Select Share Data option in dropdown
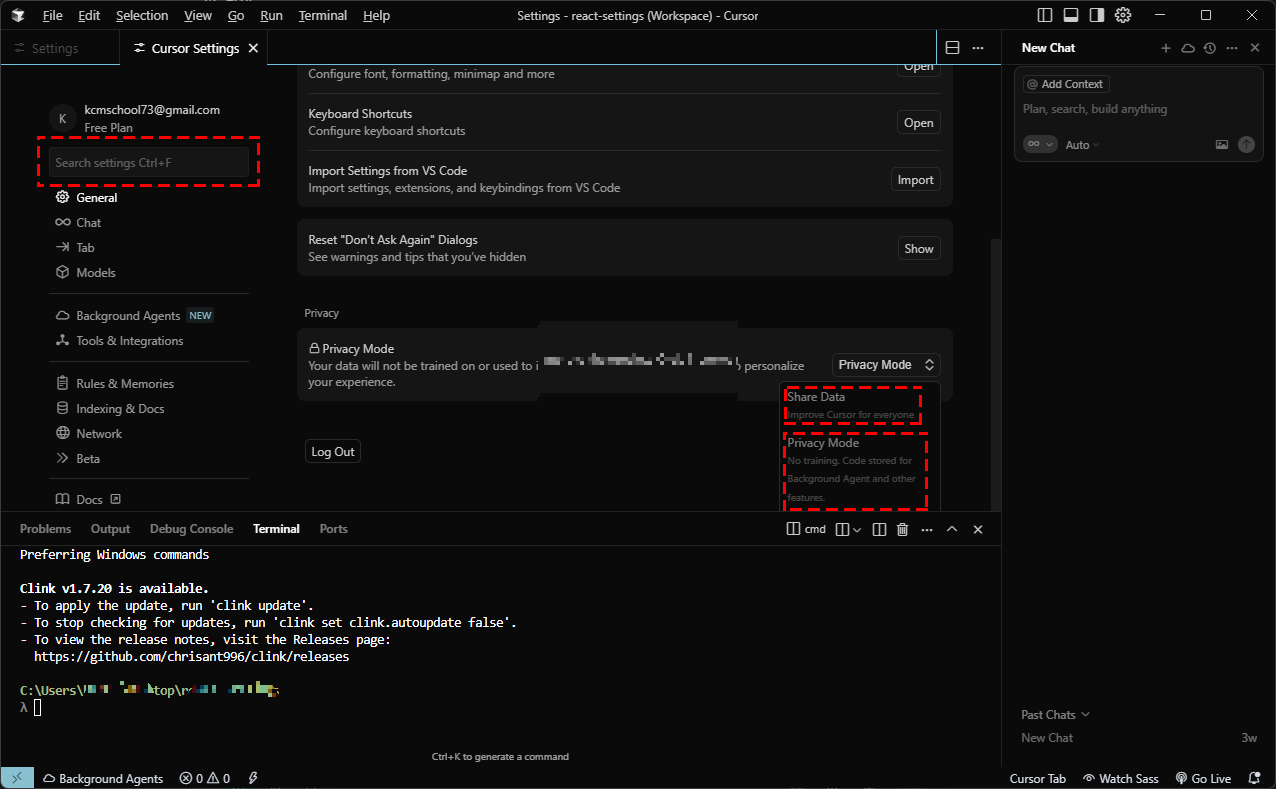This screenshot has width=1276, height=789. point(852,405)
